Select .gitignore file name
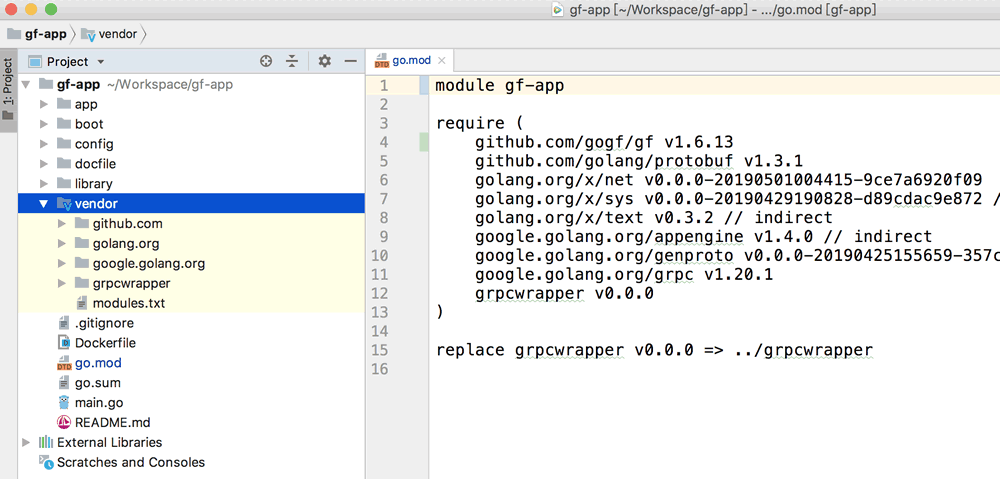 tap(104, 323)
